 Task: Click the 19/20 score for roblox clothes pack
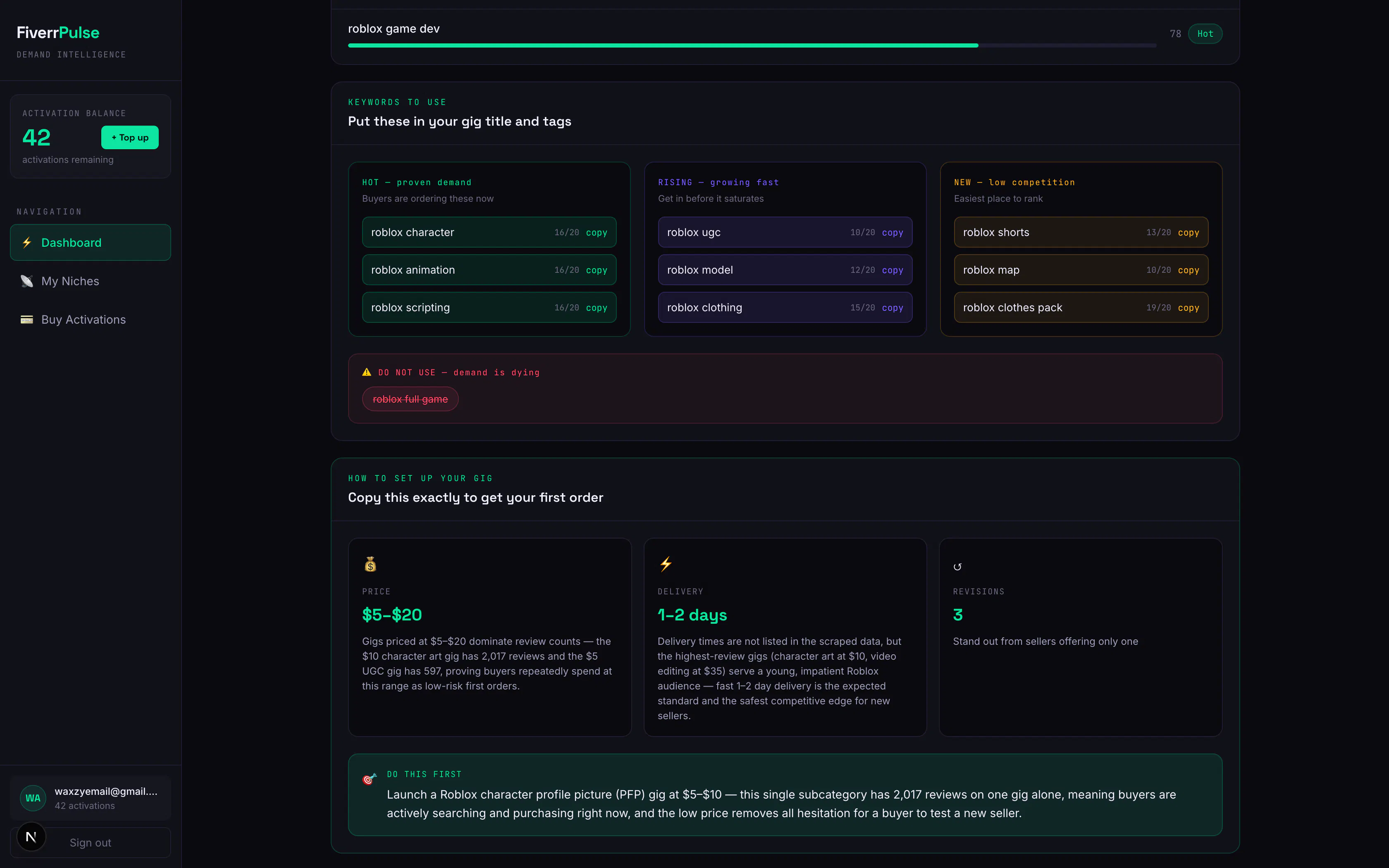(1158, 308)
